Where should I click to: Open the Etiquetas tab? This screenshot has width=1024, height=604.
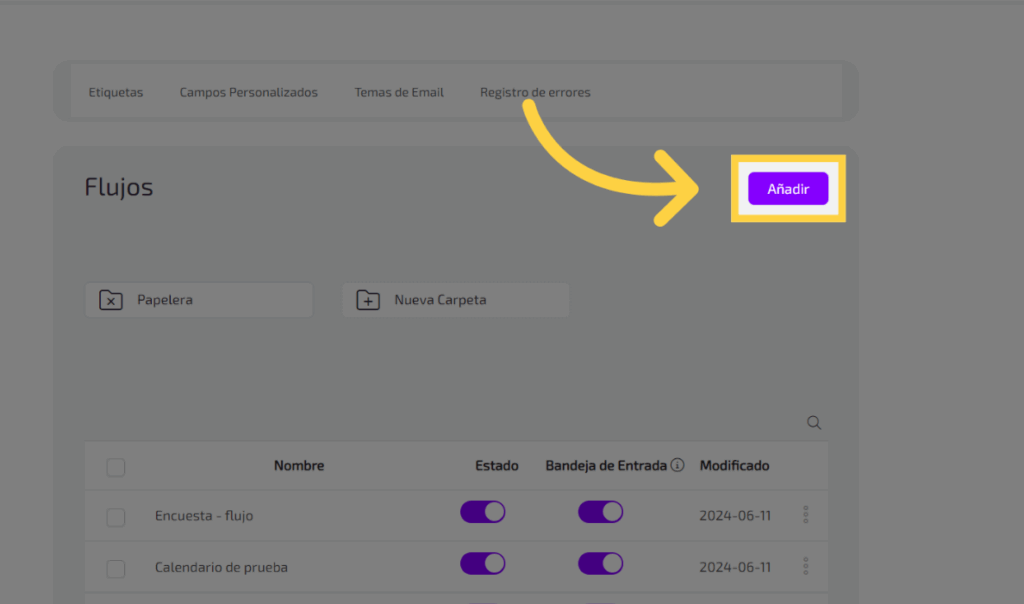coord(116,92)
